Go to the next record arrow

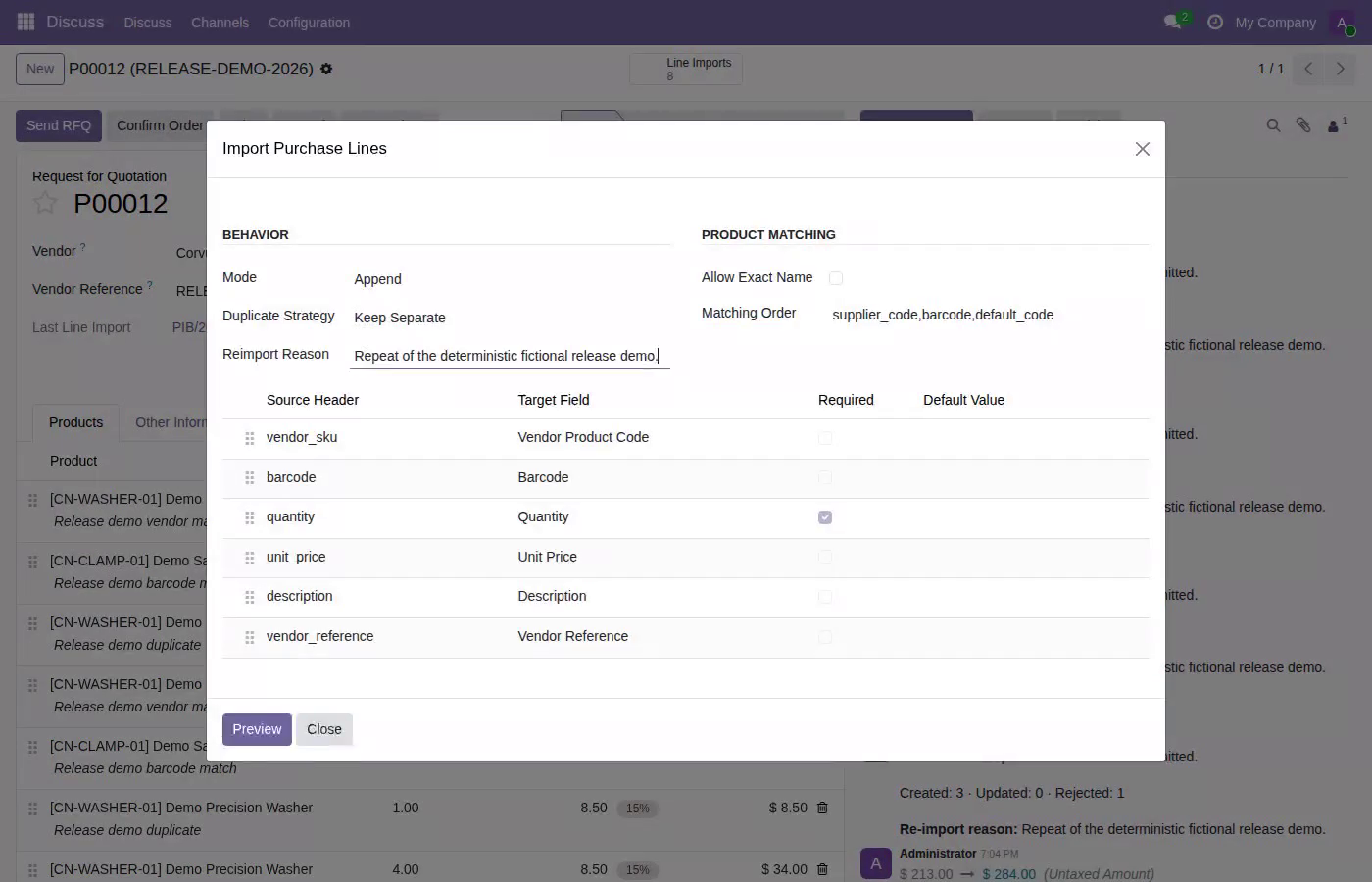click(1340, 69)
